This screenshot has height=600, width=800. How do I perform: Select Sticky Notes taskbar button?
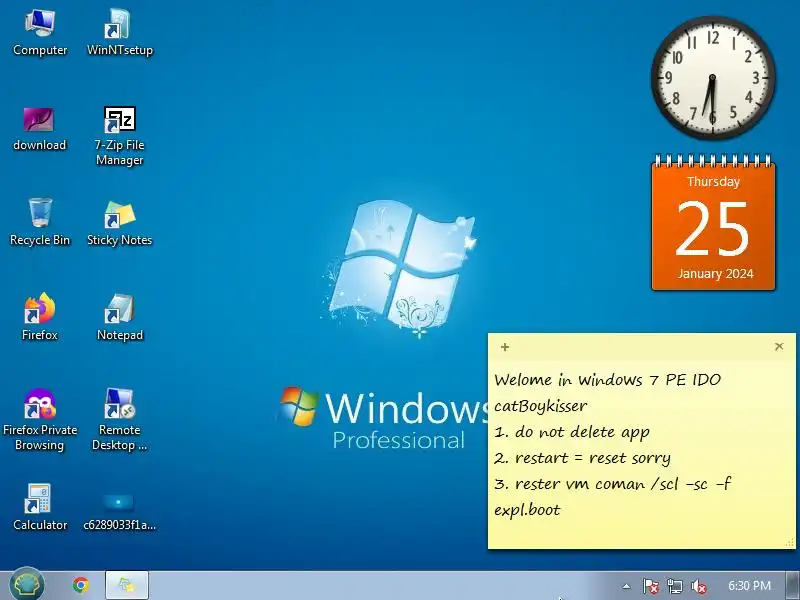pos(127,585)
